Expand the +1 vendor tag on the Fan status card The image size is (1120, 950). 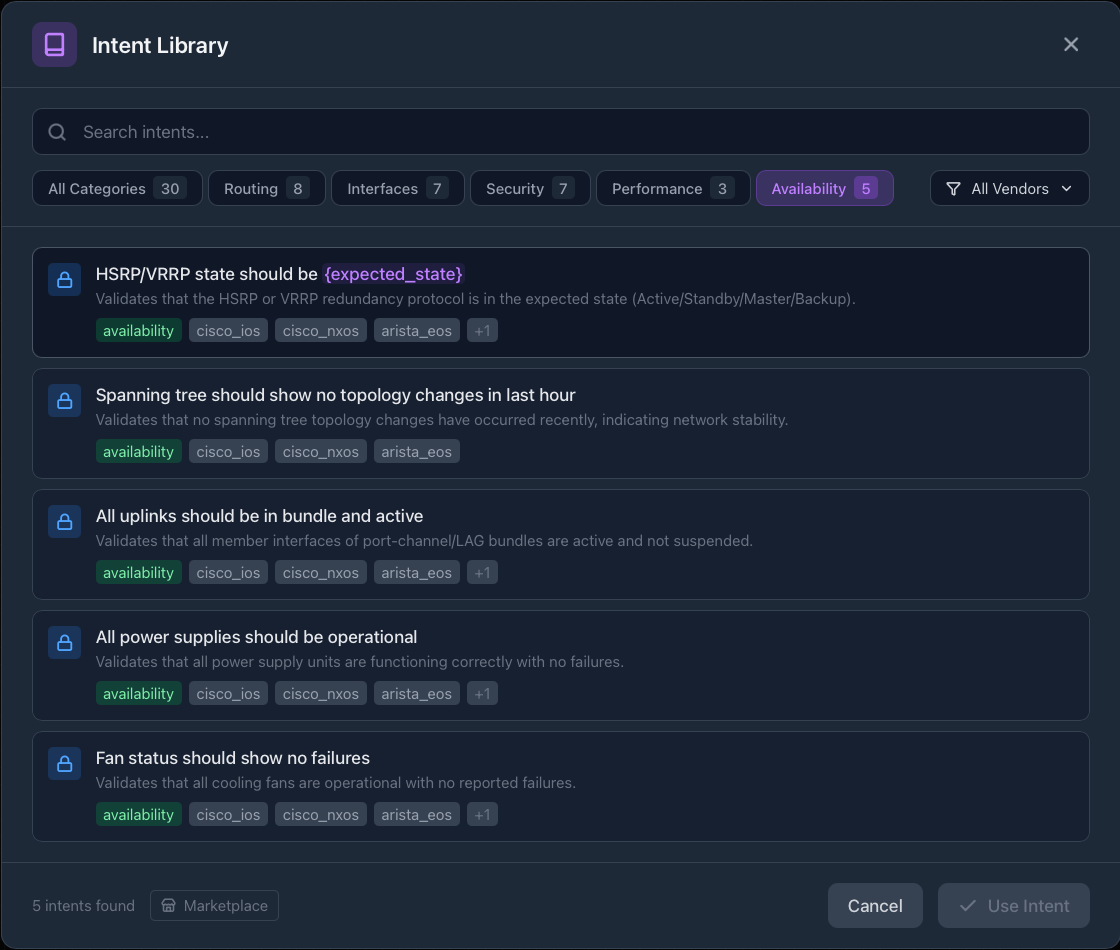(482, 814)
